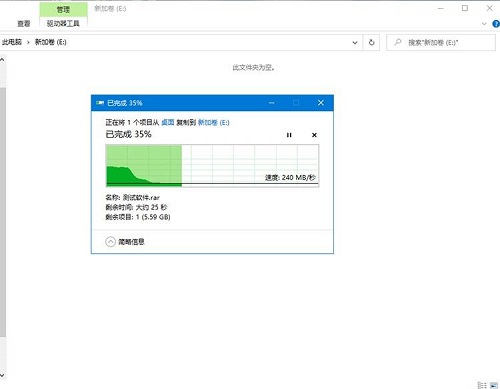
Task: Close the copy progress dialog window
Action: point(321,103)
